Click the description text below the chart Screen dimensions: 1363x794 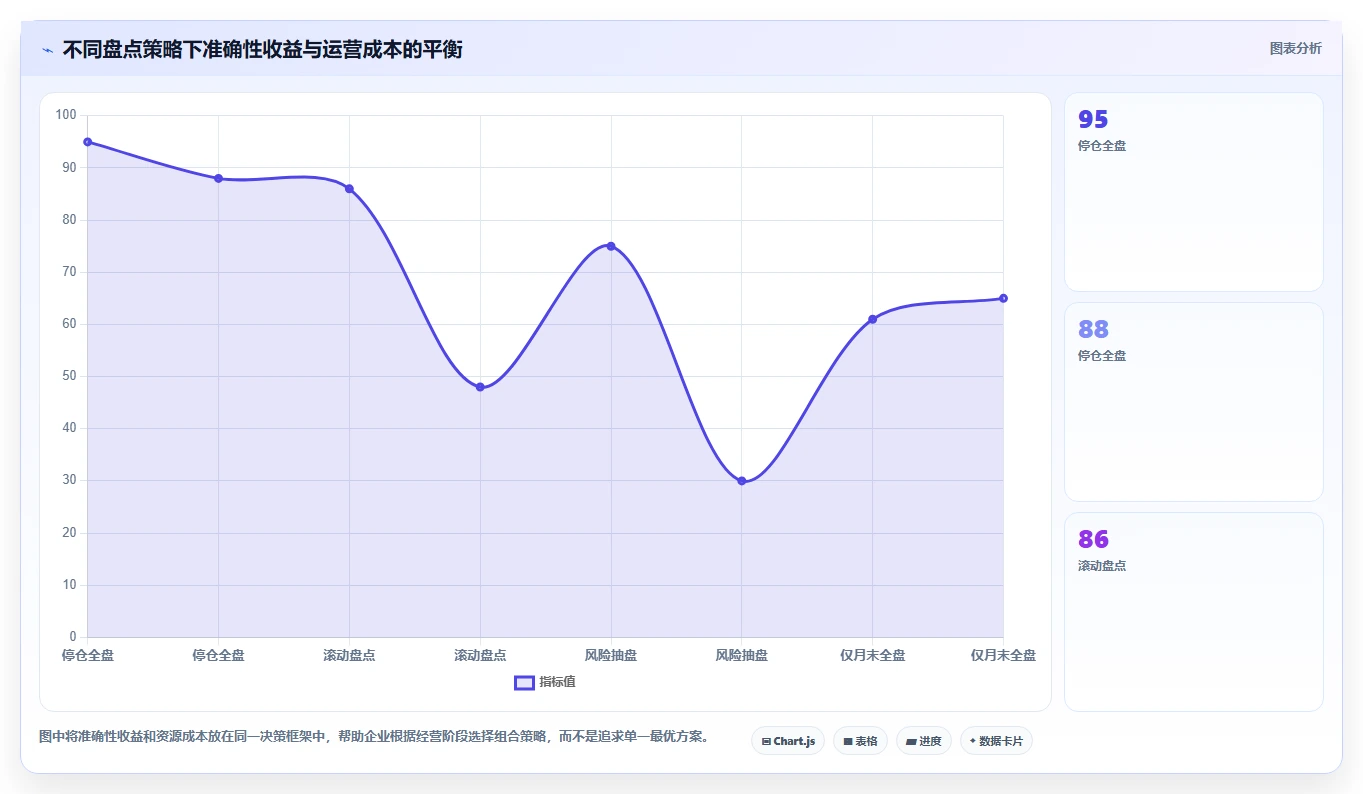pos(374,737)
